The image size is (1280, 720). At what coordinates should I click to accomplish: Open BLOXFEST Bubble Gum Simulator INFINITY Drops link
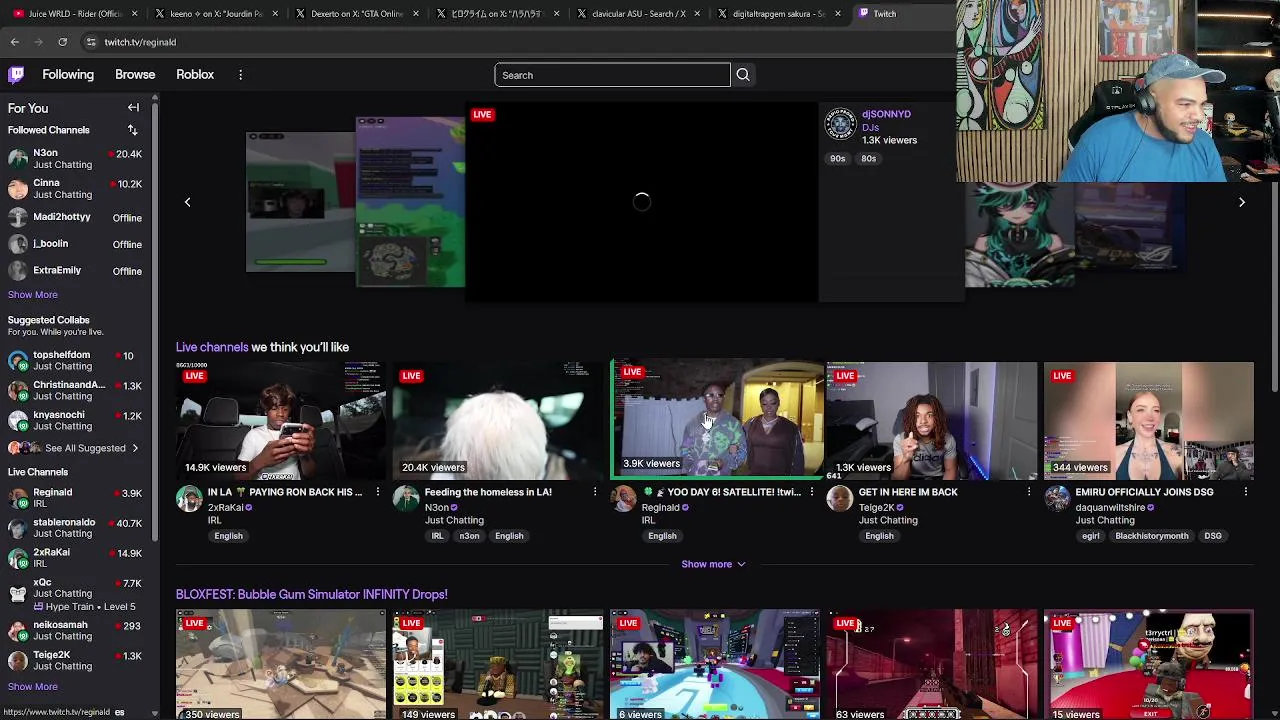[x=312, y=594]
